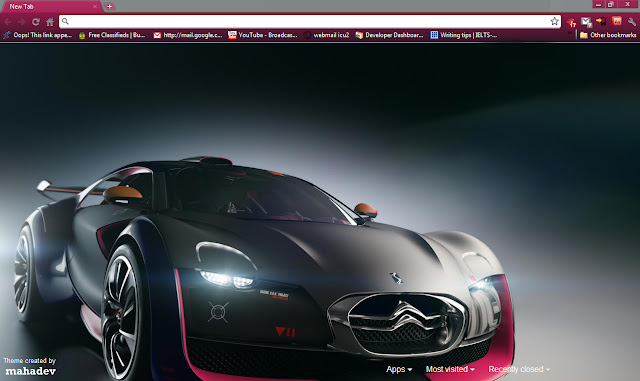Screen dimensions: 640x381
Task: Open the home page via house icon
Action: pos(50,22)
